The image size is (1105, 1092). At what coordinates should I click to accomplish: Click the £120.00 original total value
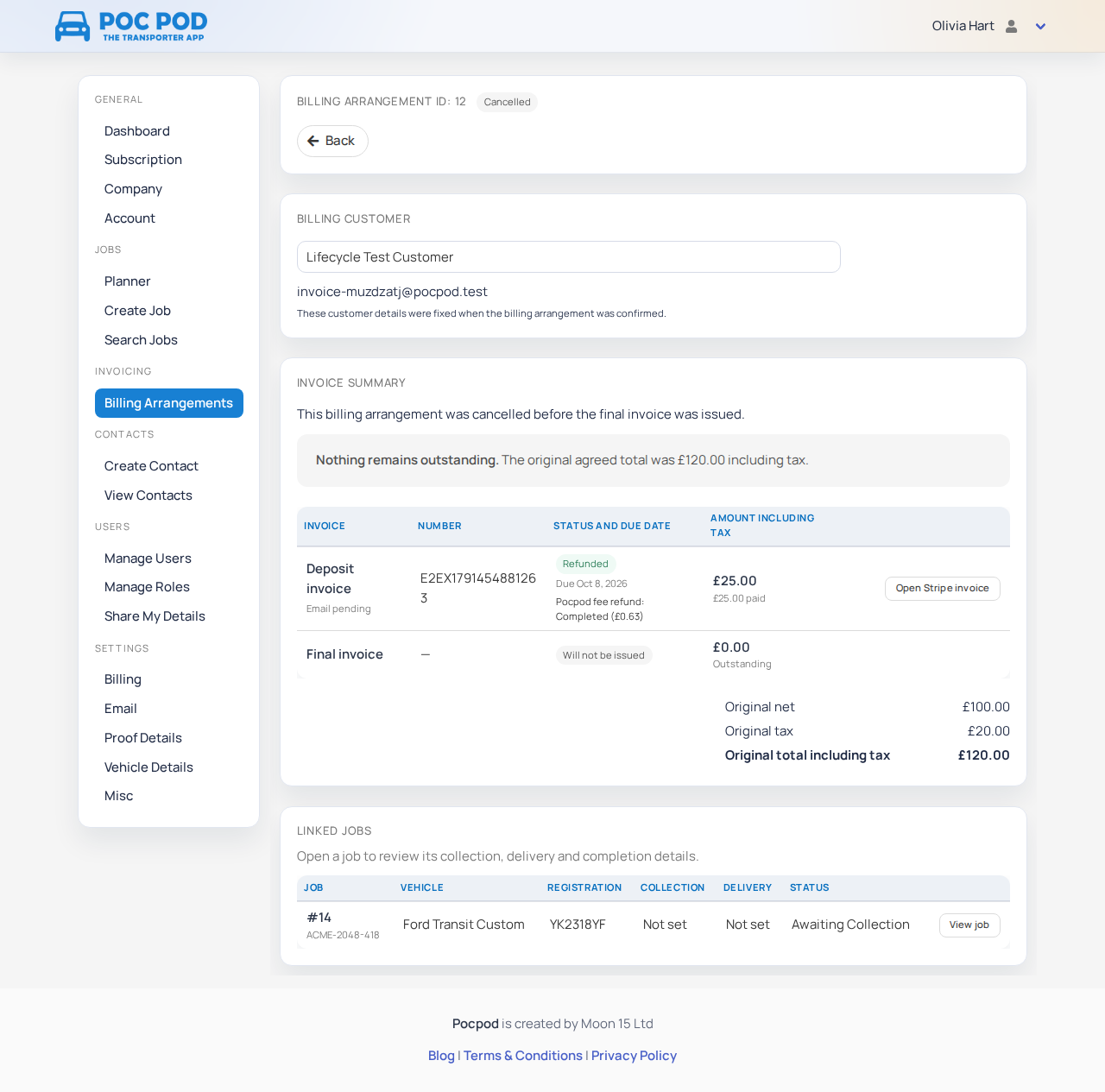pyautogui.click(x=983, y=755)
